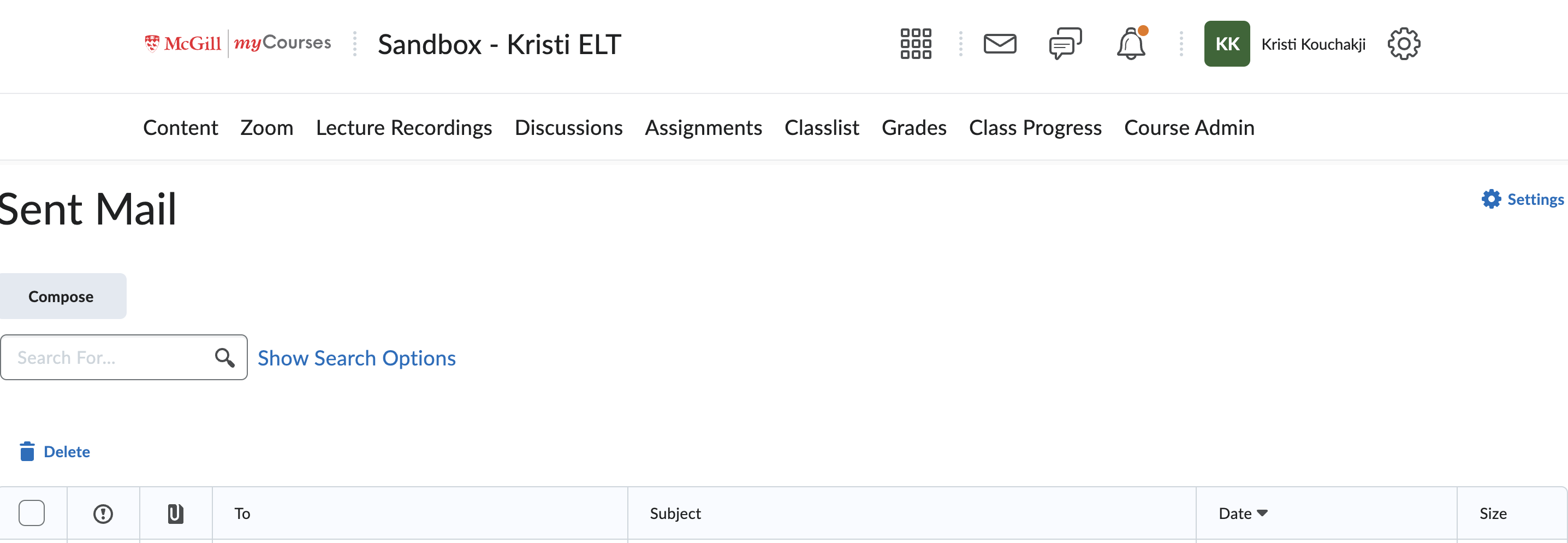
Task: Go to the Assignments tab
Action: point(703,127)
